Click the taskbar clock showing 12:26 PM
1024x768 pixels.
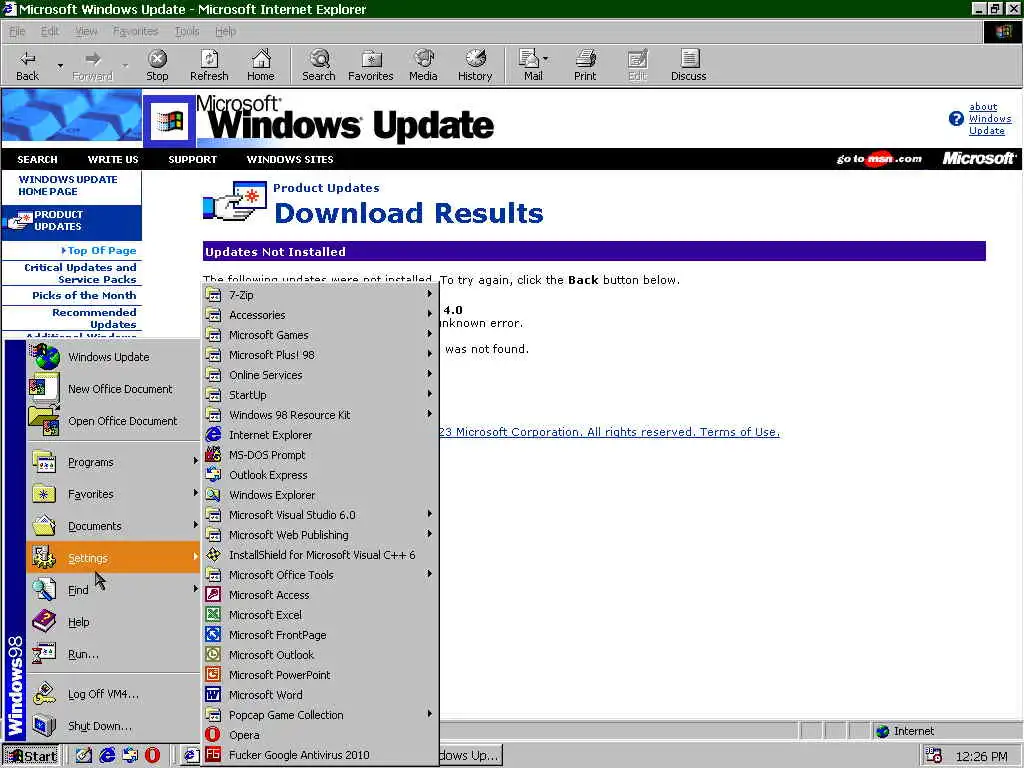coord(981,756)
